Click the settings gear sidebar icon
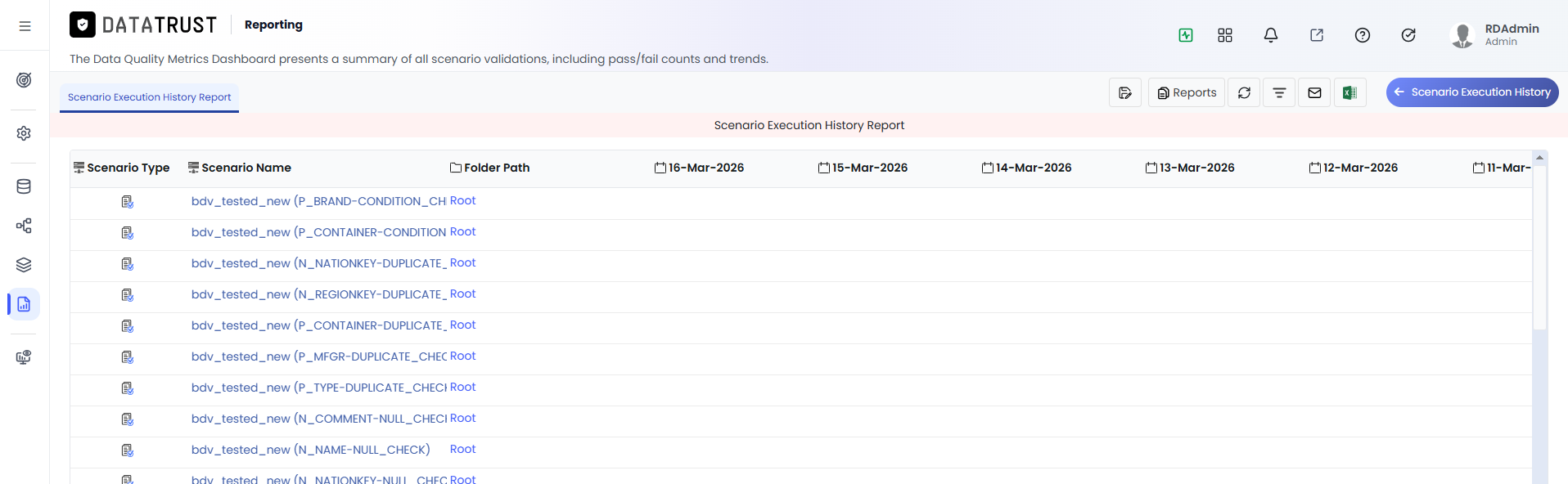 24,133
